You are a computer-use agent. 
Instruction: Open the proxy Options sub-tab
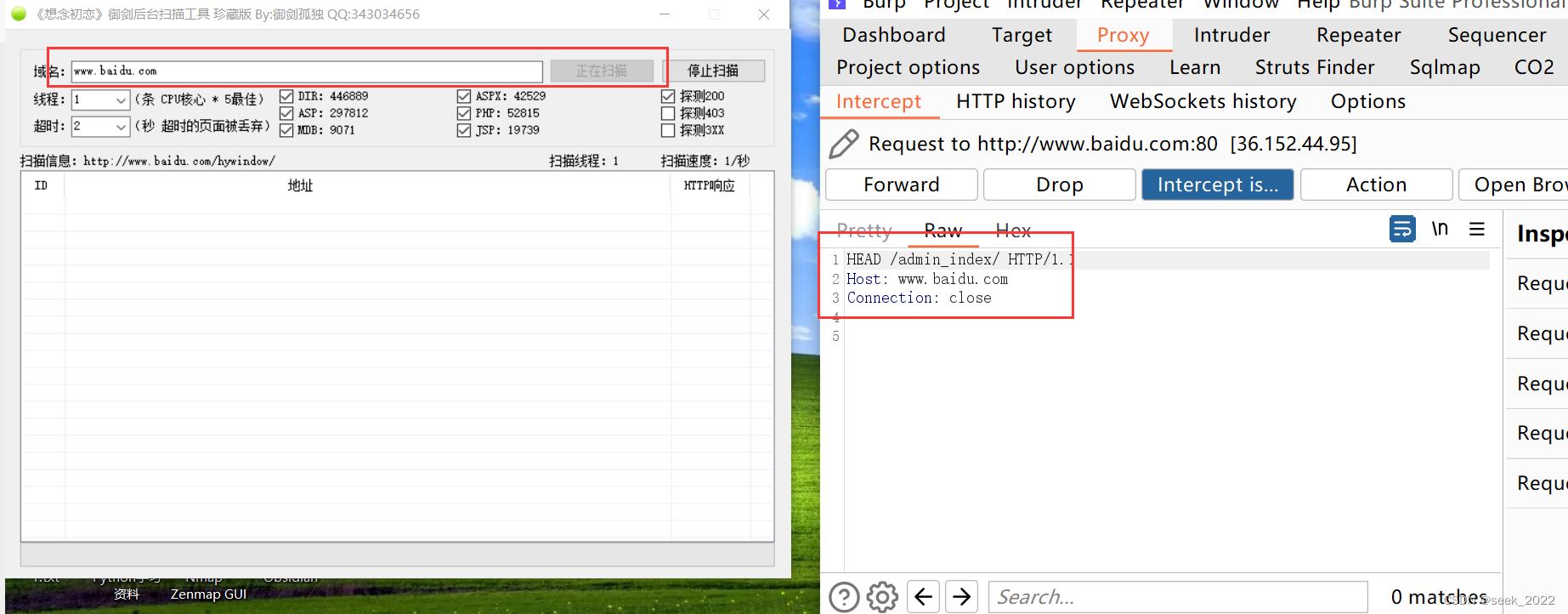1368,101
